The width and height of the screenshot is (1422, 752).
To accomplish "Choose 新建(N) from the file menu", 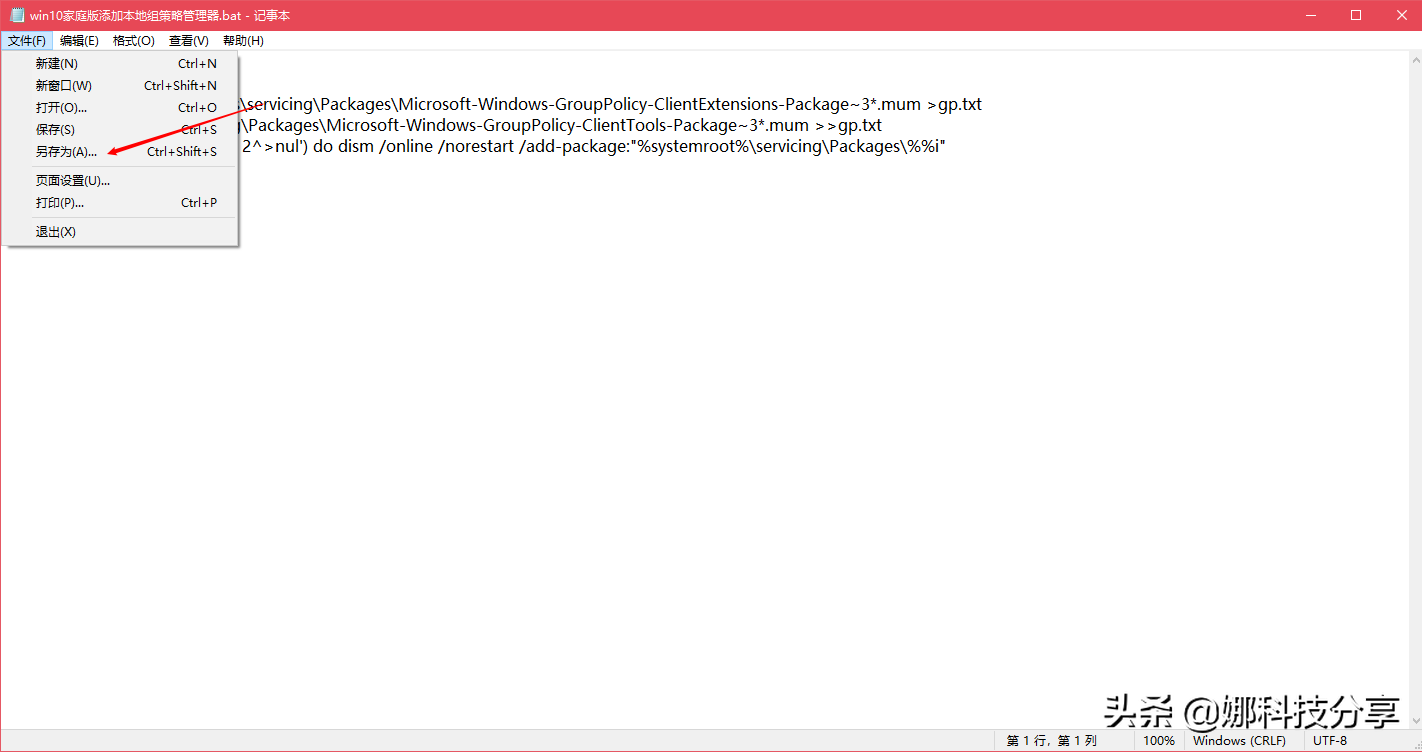I will tap(120, 64).
